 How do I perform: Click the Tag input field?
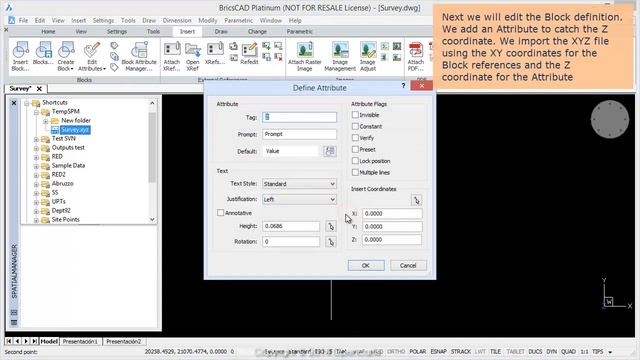[x=299, y=117]
